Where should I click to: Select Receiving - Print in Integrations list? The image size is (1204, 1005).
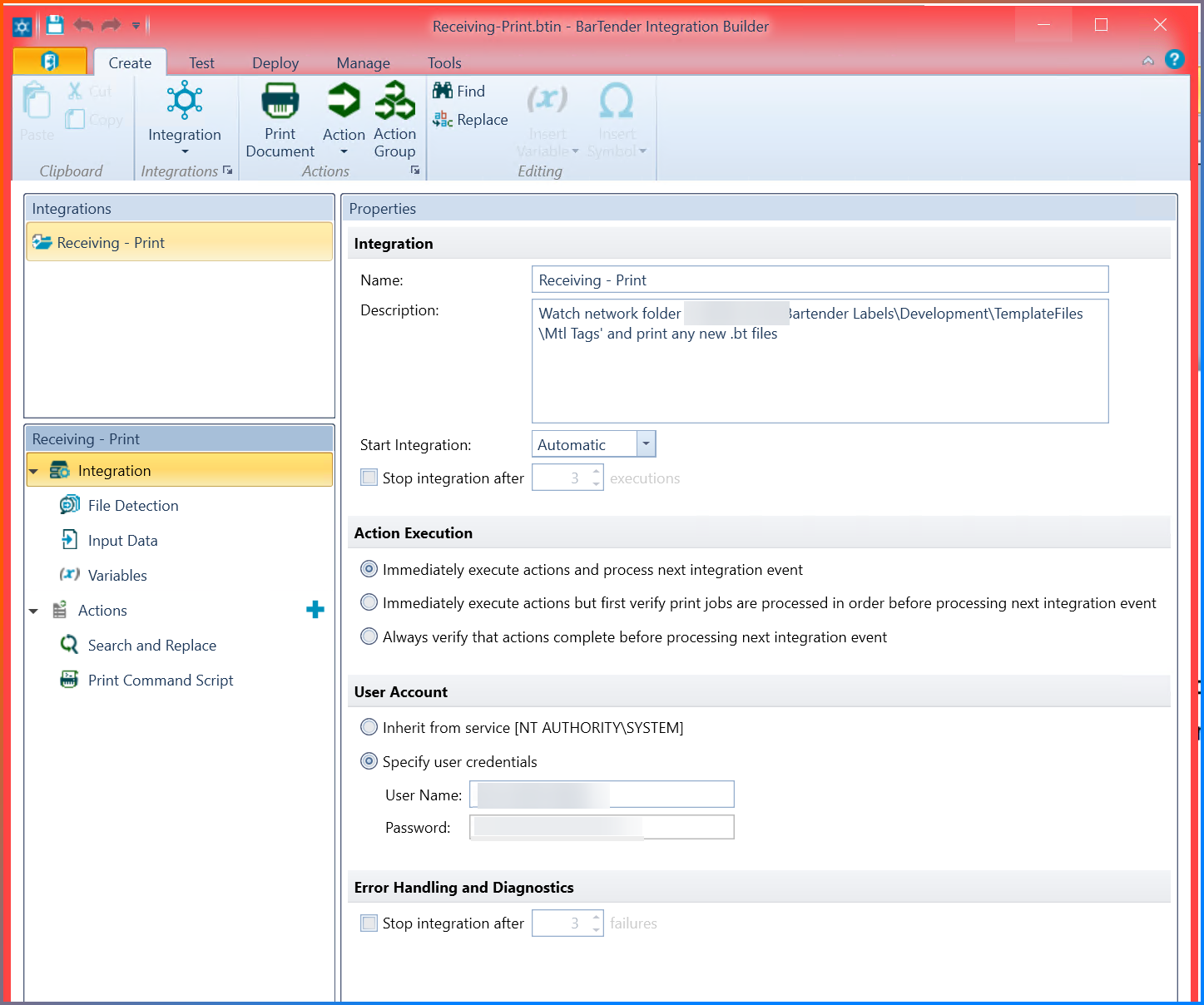pyautogui.click(x=180, y=242)
